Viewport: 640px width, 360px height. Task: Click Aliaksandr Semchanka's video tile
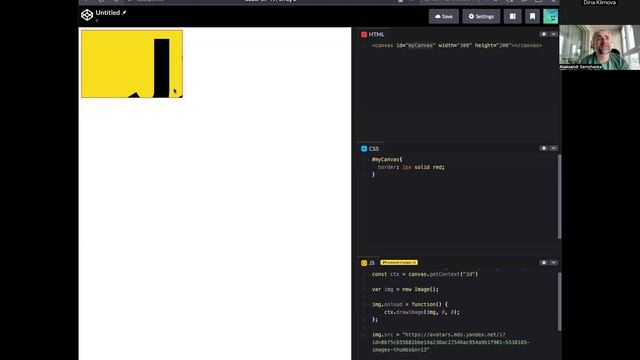click(x=600, y=47)
